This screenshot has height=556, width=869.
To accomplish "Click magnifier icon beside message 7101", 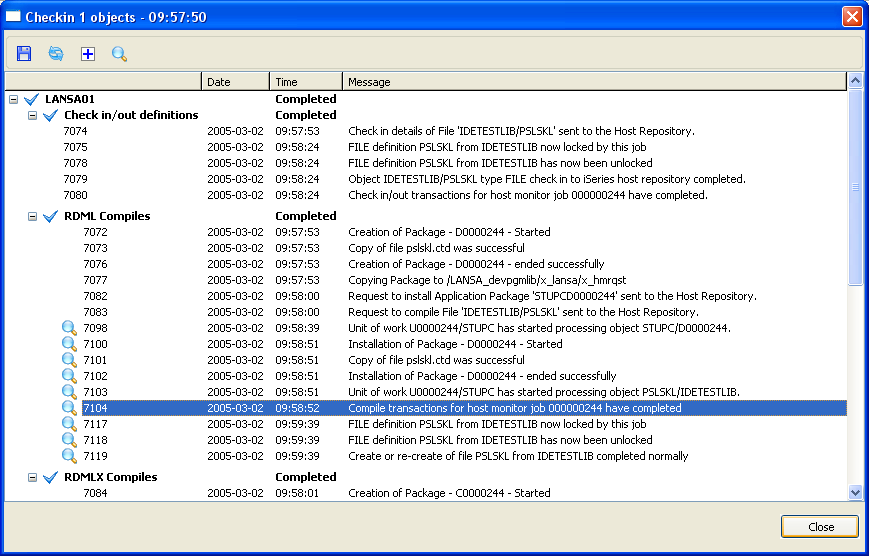I will (x=69, y=360).
